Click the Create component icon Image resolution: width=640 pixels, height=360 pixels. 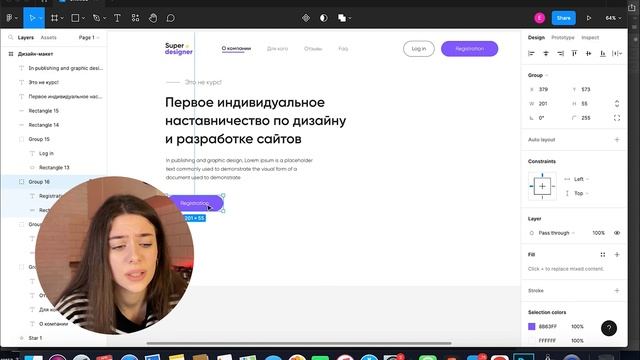tap(306, 18)
